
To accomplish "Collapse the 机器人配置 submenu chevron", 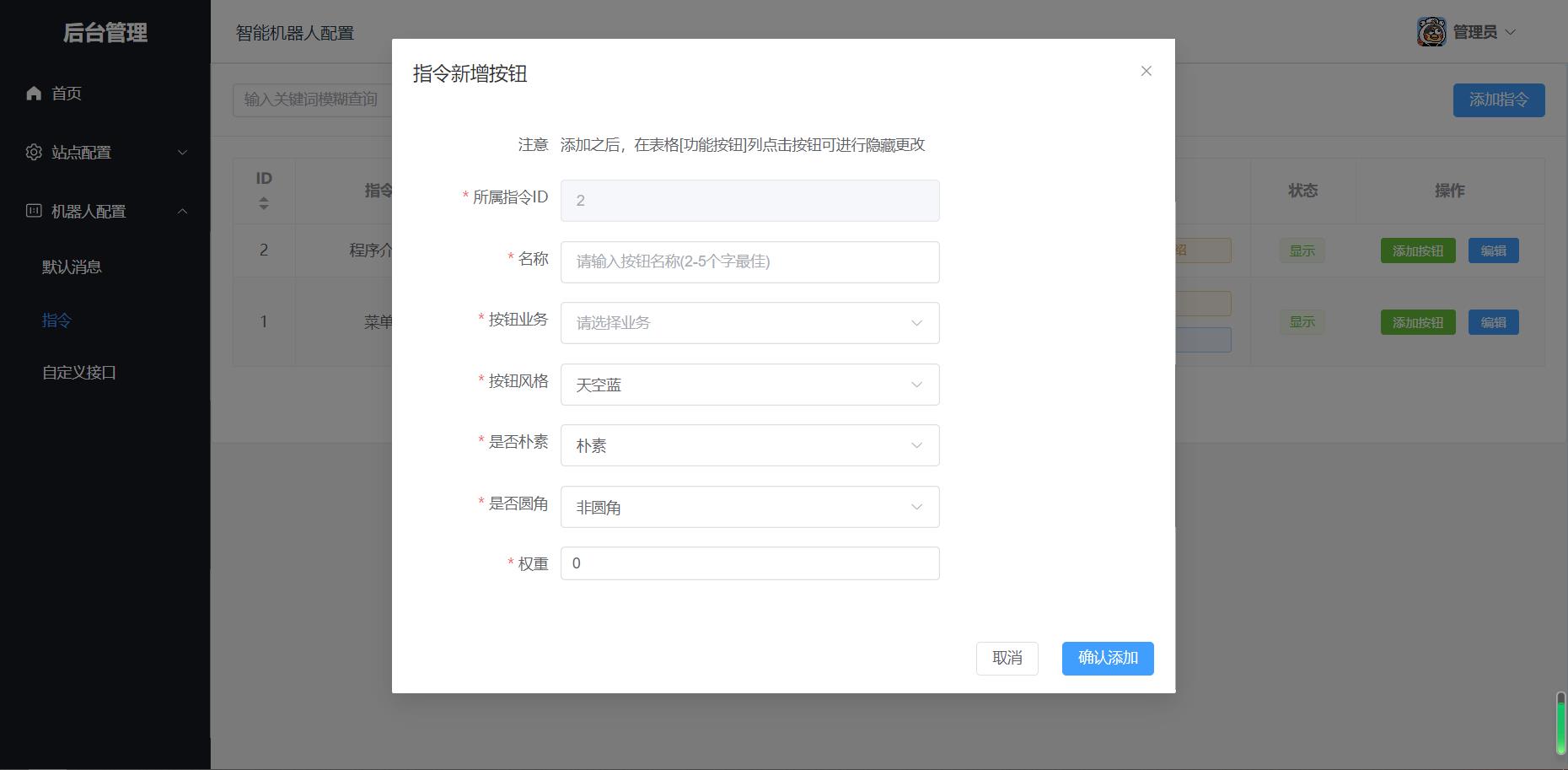I will (182, 211).
